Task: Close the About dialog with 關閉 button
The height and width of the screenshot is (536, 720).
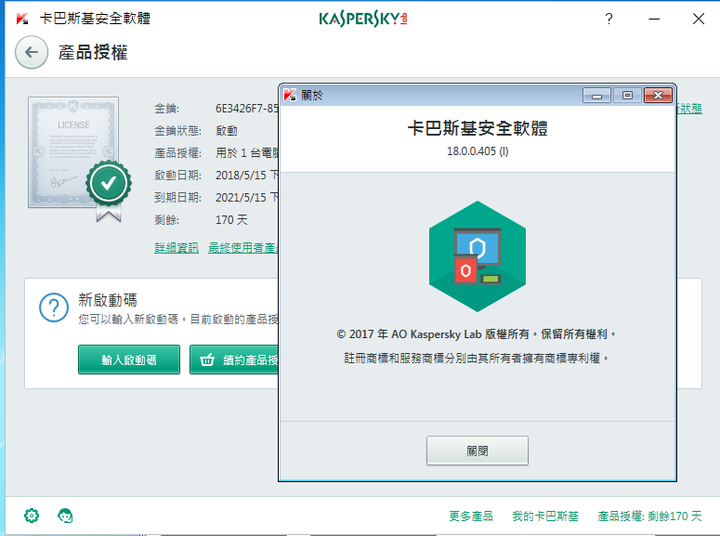Action: [477, 451]
